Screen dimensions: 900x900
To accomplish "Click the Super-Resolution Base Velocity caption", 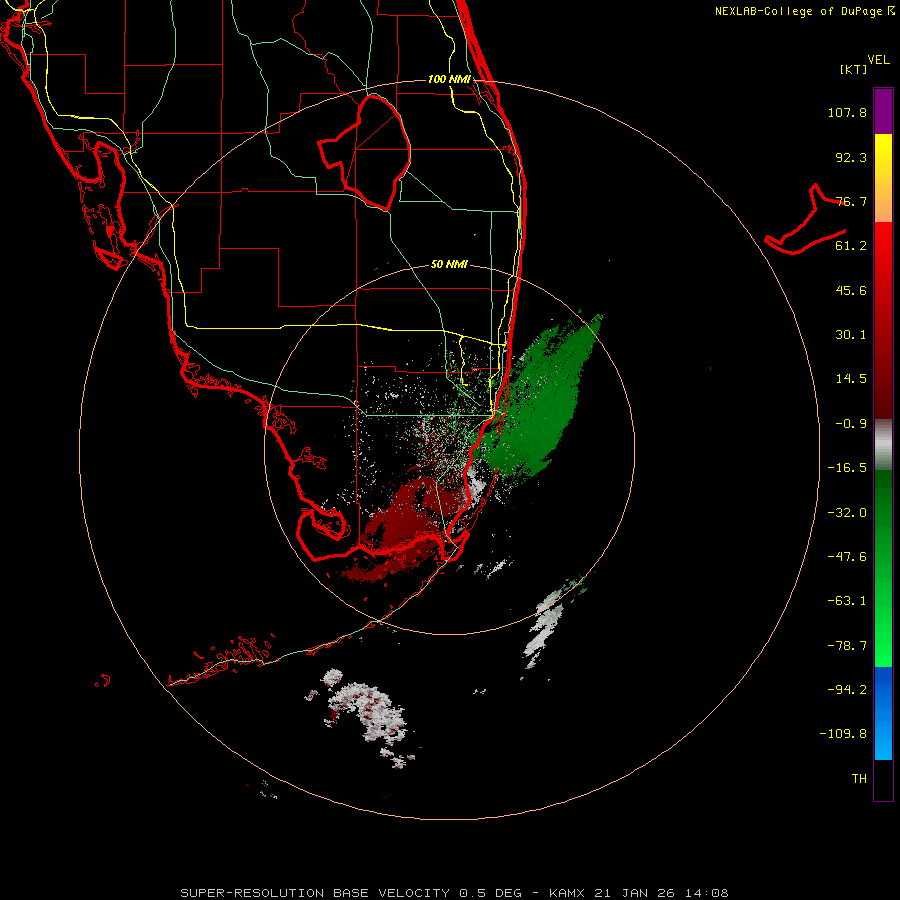I will point(455,893).
